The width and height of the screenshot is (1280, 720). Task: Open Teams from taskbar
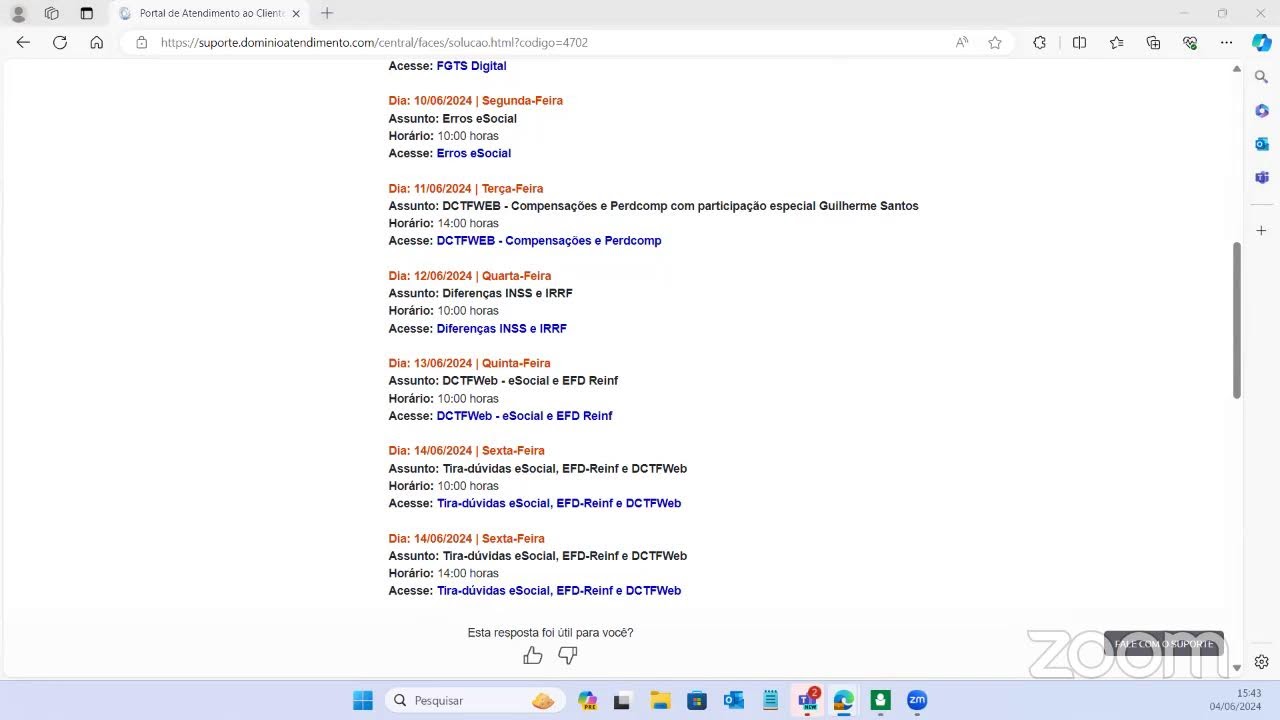click(807, 700)
